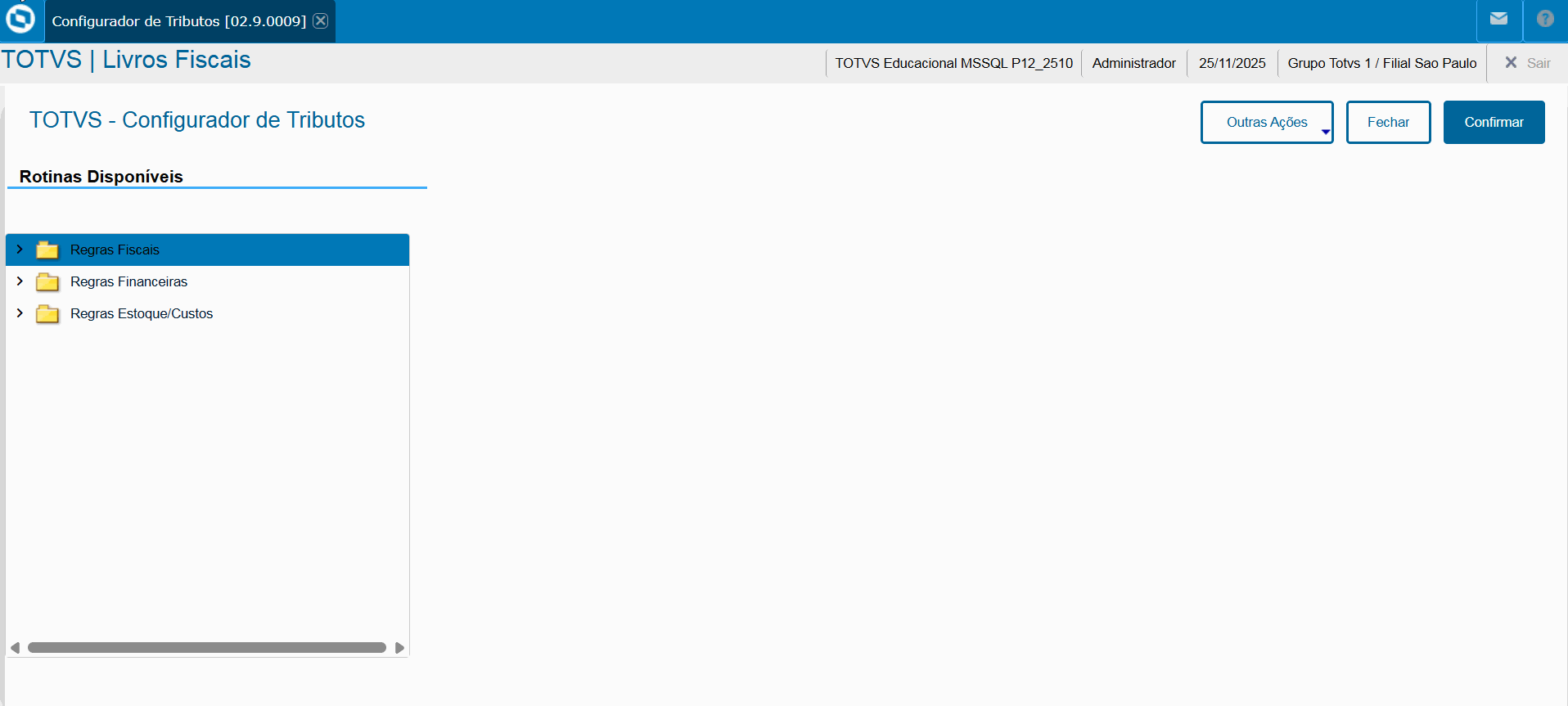Open the mail messages icon

[1498, 19]
